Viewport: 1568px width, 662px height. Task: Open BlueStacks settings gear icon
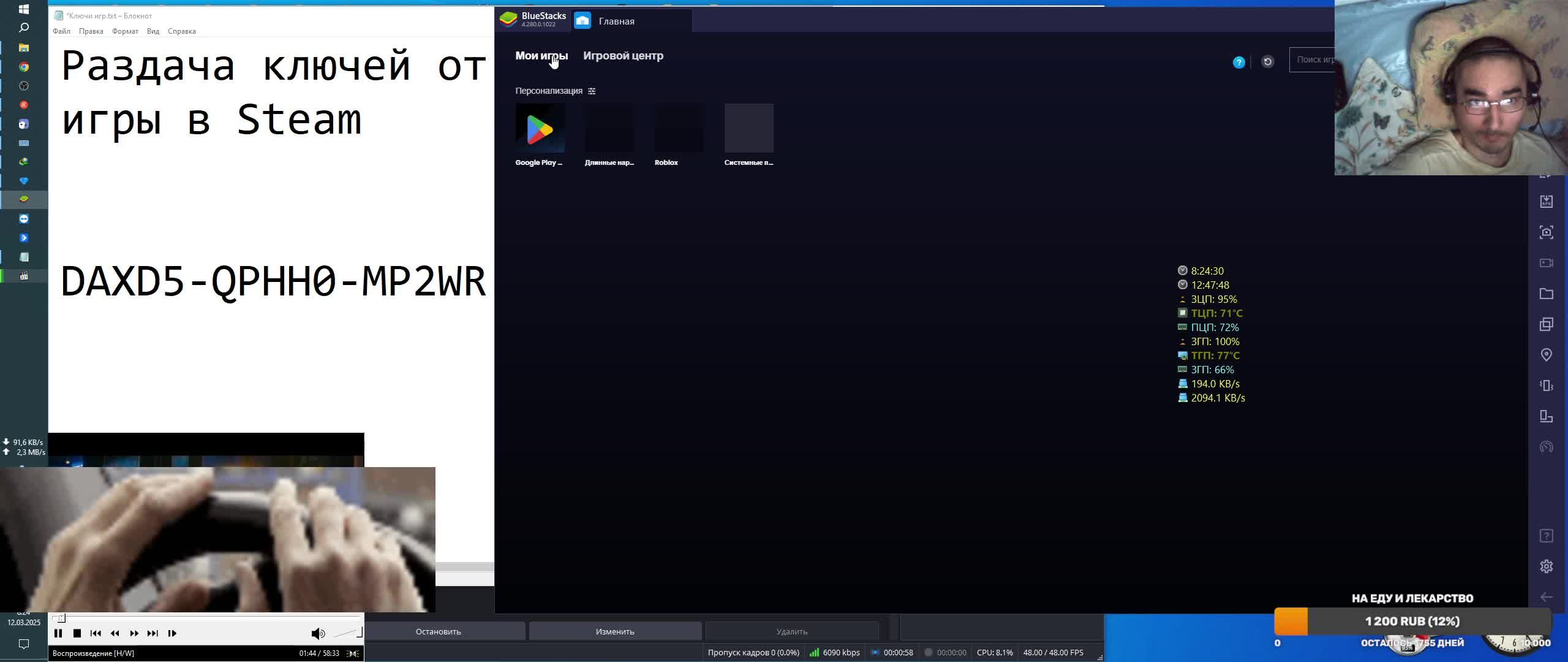pyautogui.click(x=1546, y=566)
